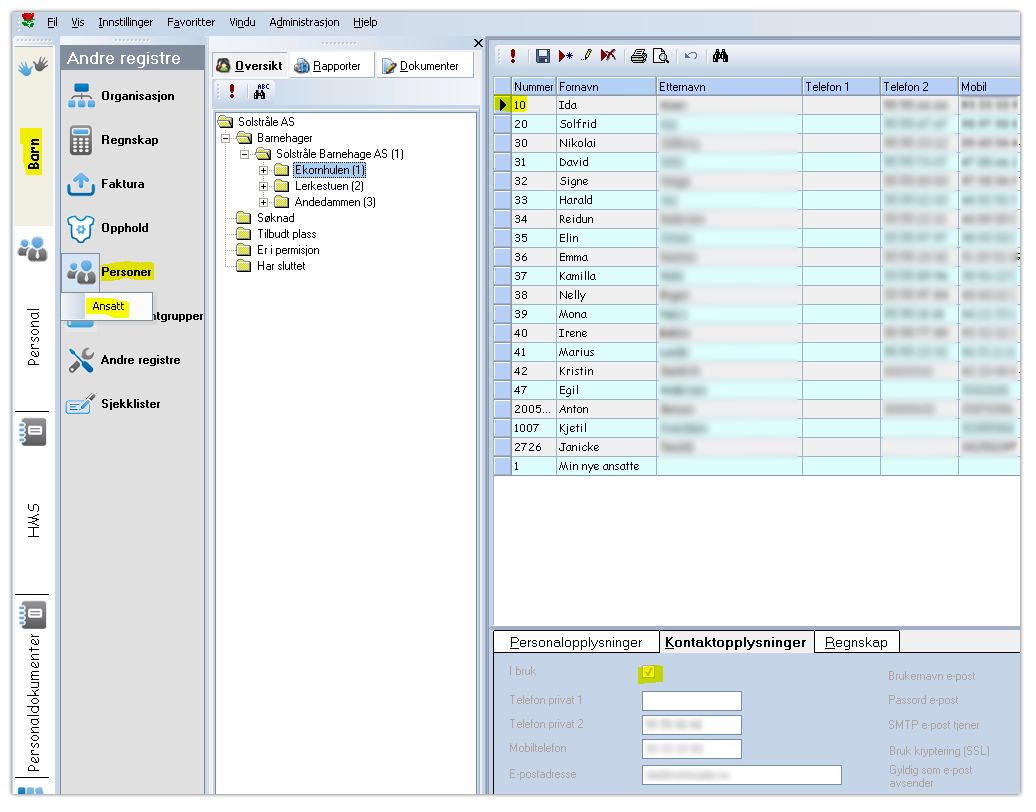The image size is (1036, 812).
Task: Click the Fornavn cell reading Min nye ansatte
Action: click(606, 466)
